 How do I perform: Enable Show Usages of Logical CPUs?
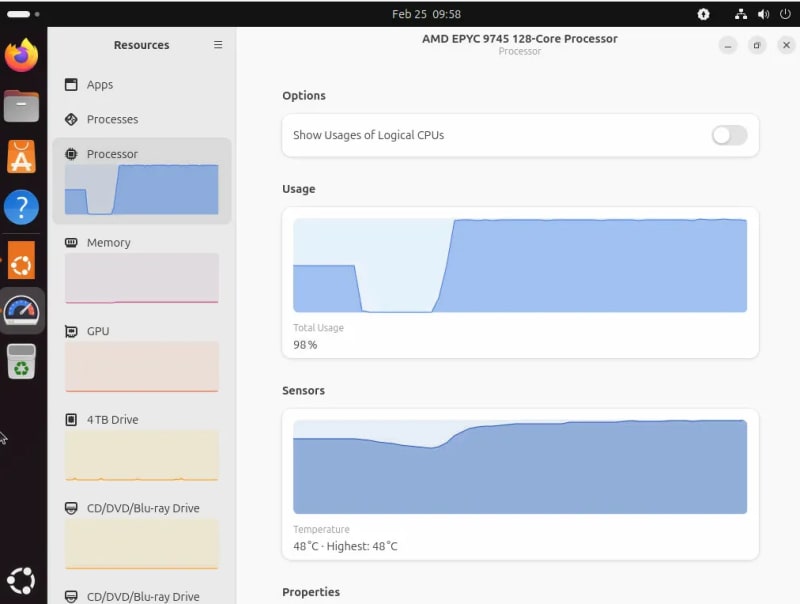(729, 136)
